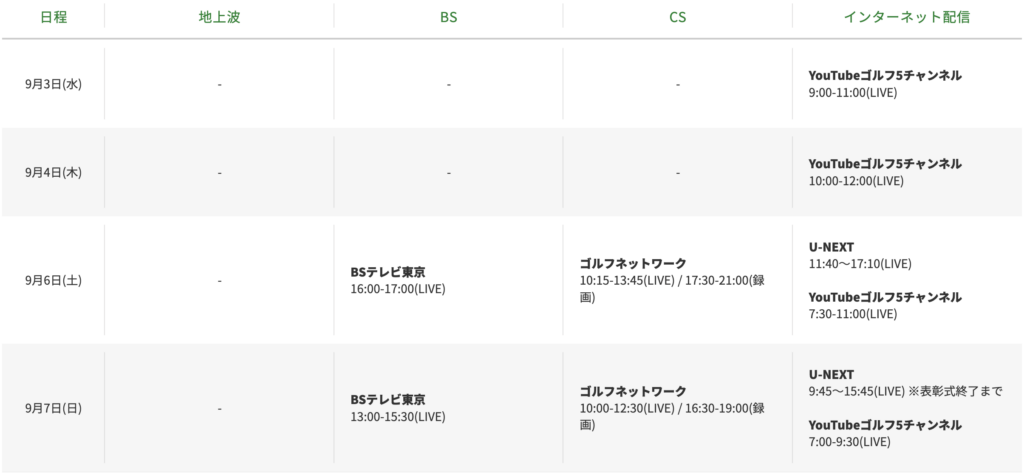Click ゴルフネットワーク entry starting at 10:00
Image resolution: width=1024 pixels, height=475 pixels.
pos(631,391)
